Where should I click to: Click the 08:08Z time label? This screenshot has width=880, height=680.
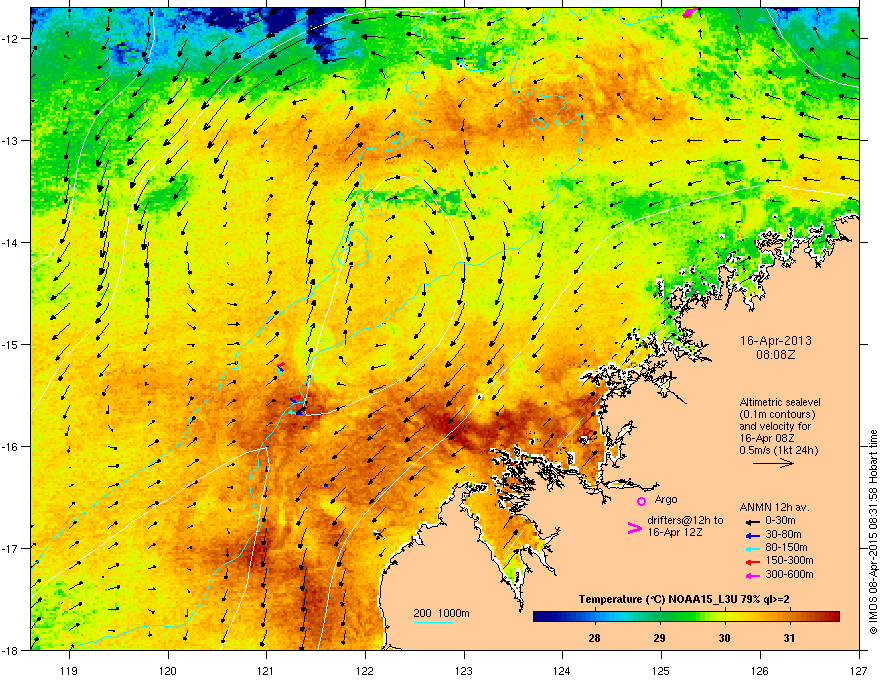click(x=776, y=355)
